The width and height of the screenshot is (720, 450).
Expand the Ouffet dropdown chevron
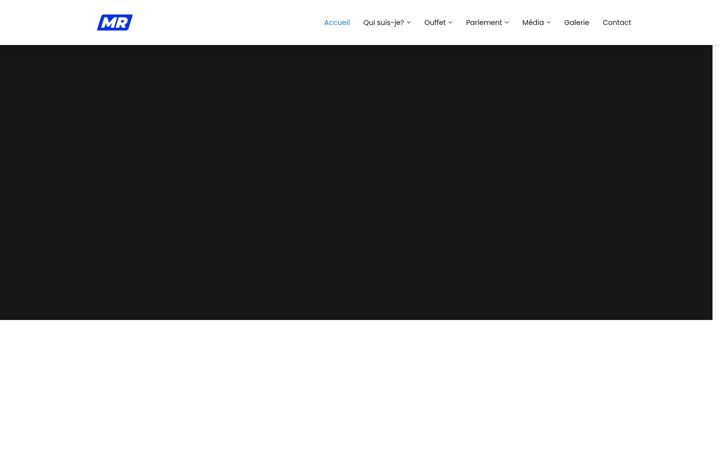[x=450, y=22]
